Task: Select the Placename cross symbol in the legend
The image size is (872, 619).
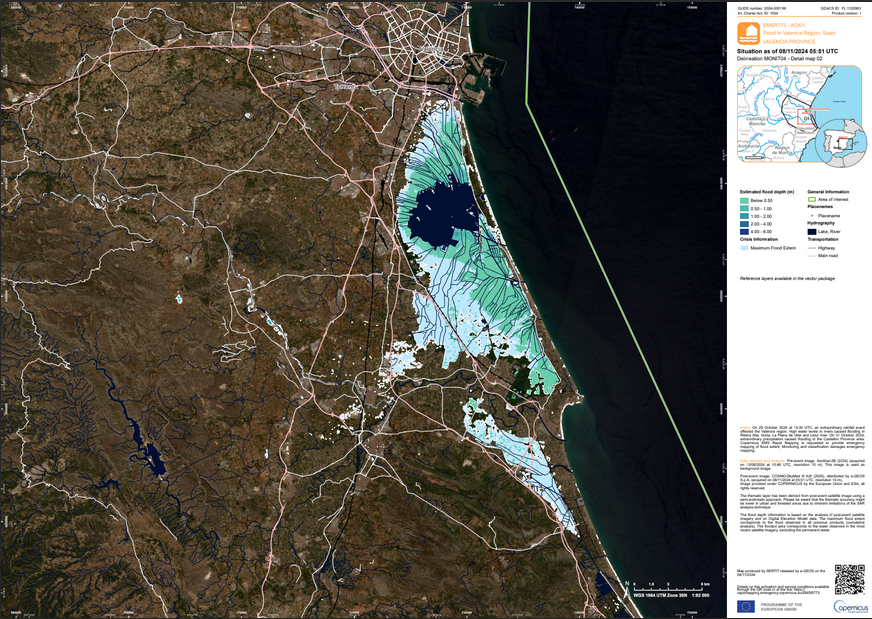Action: 812,217
